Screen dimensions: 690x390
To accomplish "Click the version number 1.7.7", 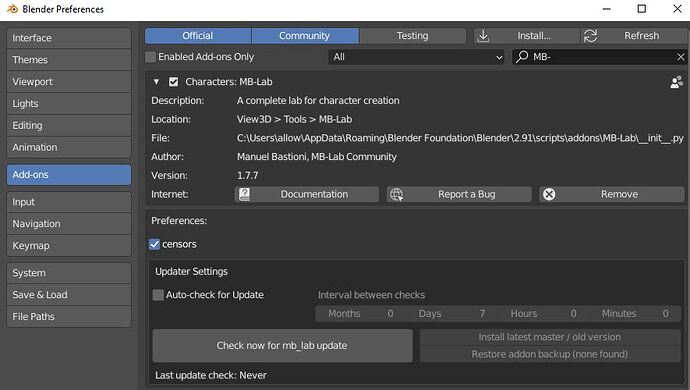I will pyautogui.click(x=248, y=176).
